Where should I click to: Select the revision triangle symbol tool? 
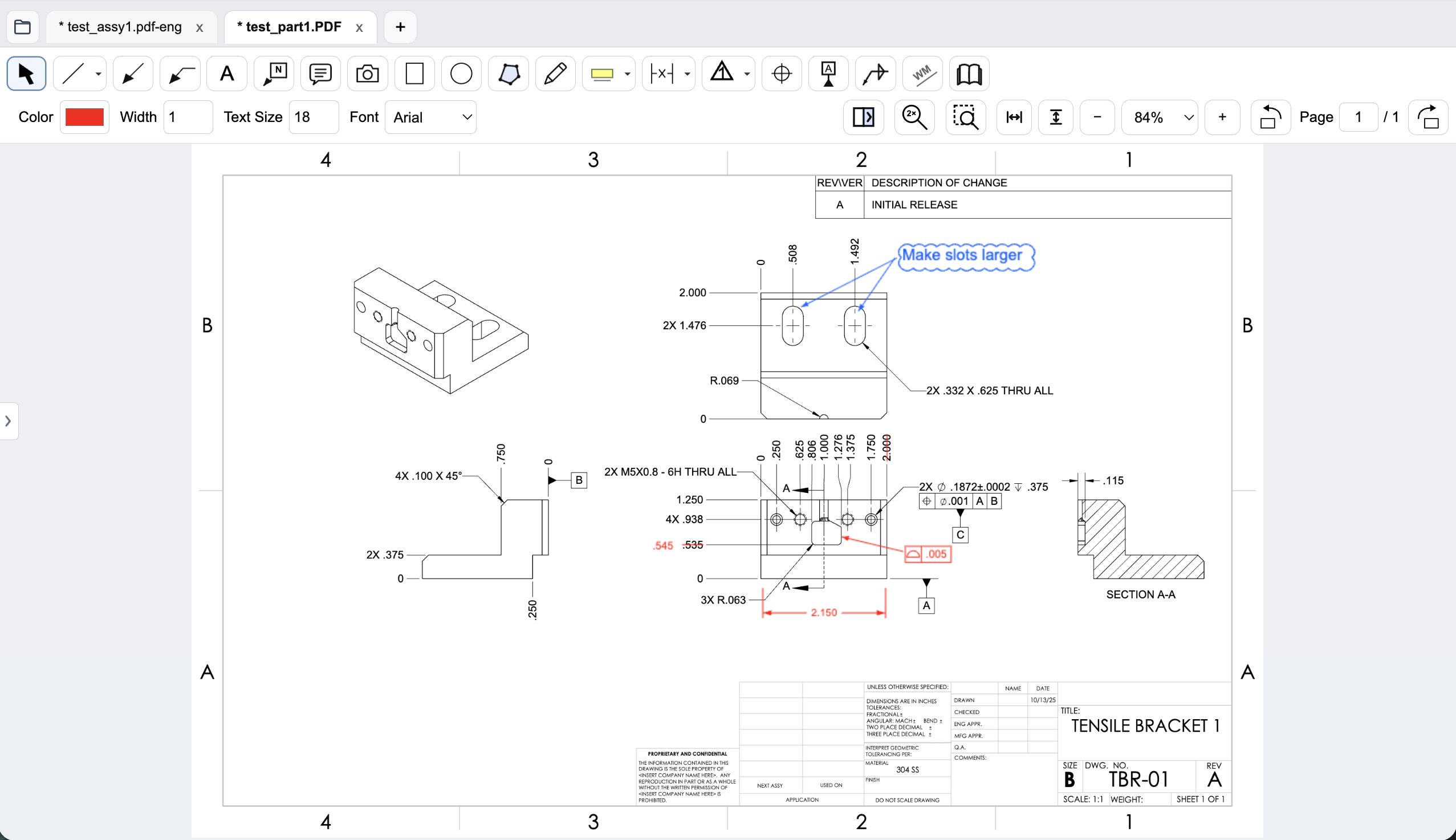[721, 74]
